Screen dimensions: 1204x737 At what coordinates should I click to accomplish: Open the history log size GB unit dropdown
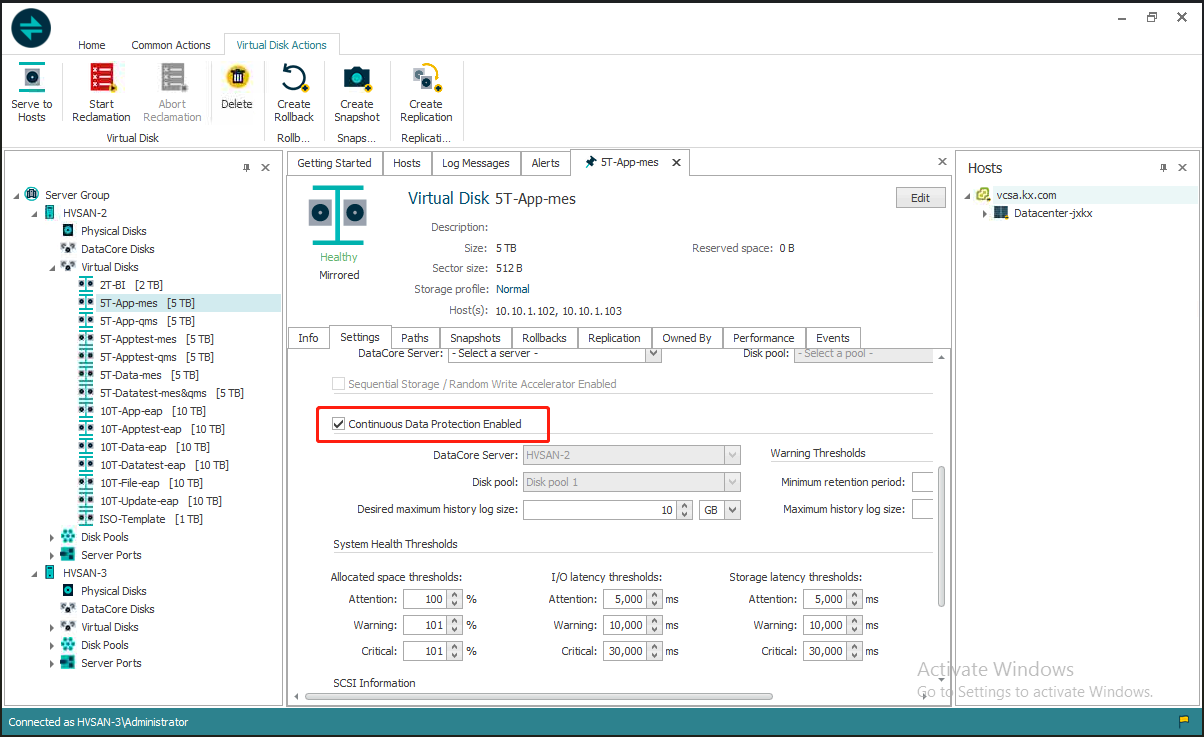733,510
